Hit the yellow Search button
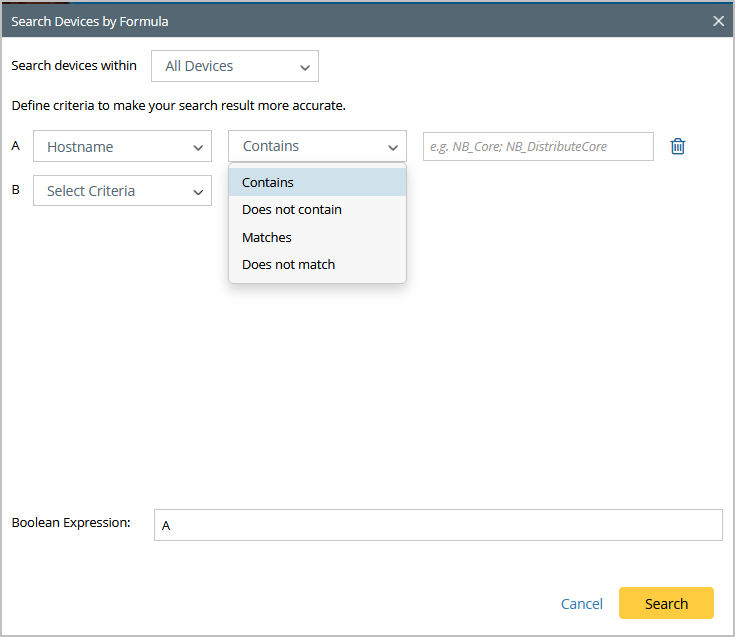The width and height of the screenshot is (735, 637). tap(666, 603)
